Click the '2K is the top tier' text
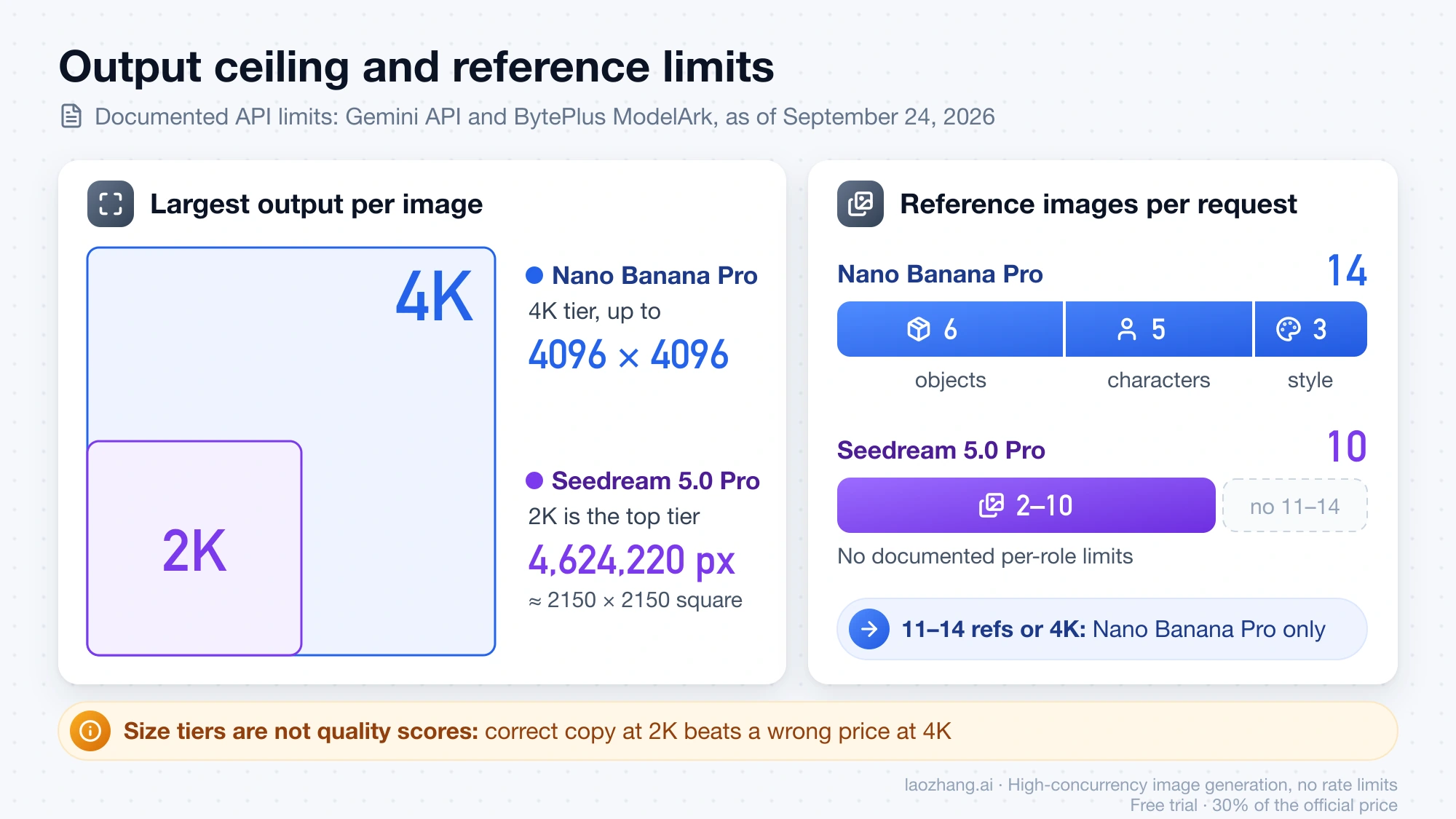This screenshot has height=819, width=1456. point(614,516)
